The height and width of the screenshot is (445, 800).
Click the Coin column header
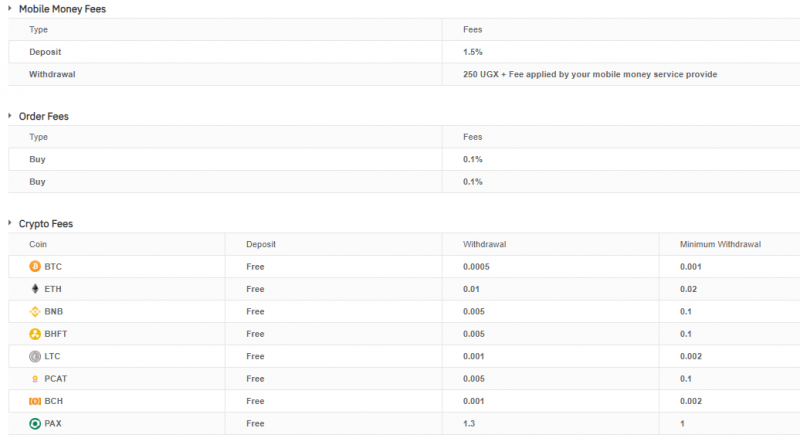coord(38,244)
